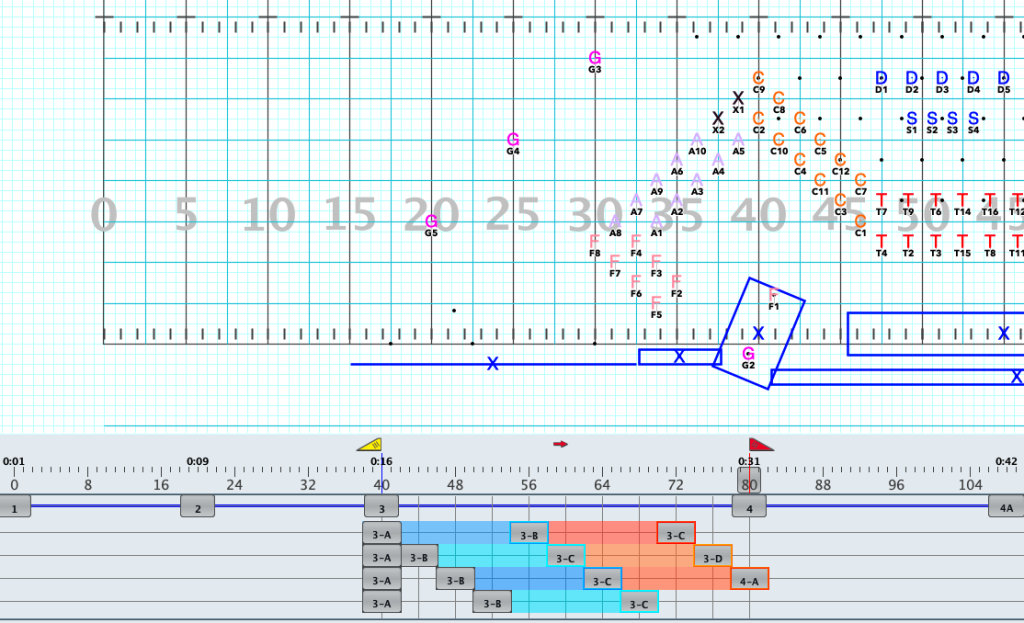Viewport: 1024px width, 623px height.
Task: Open subset 3-D on the timeline
Action: (712, 557)
